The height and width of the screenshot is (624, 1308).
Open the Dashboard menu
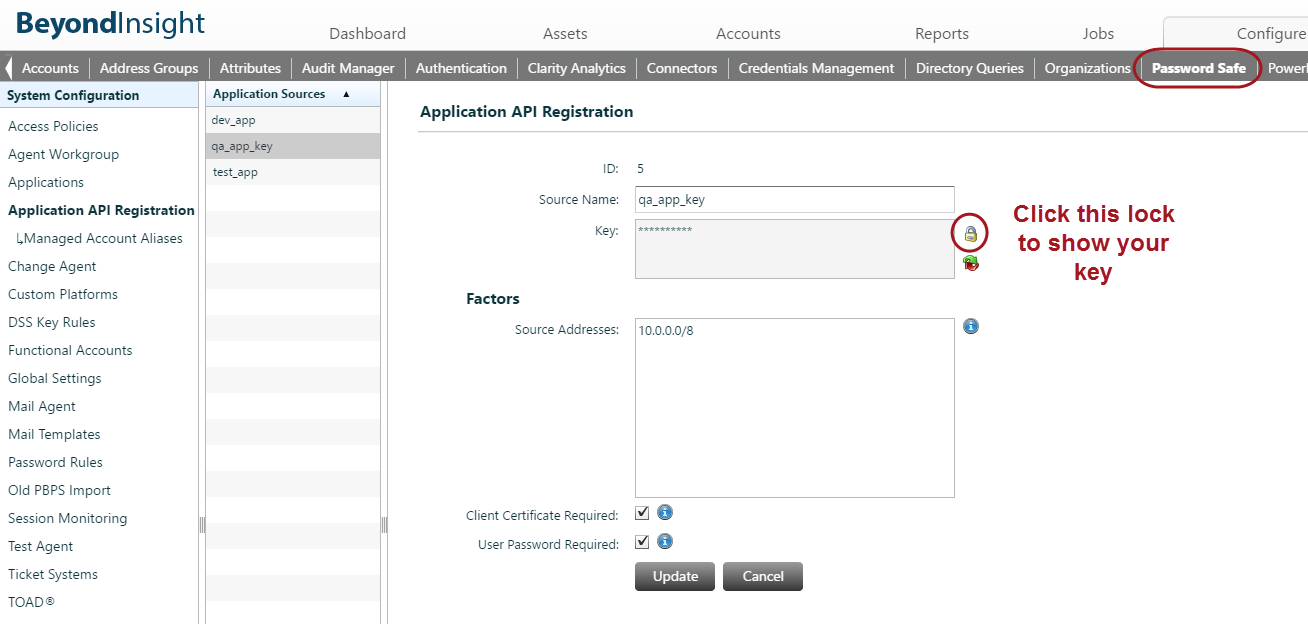(x=367, y=33)
